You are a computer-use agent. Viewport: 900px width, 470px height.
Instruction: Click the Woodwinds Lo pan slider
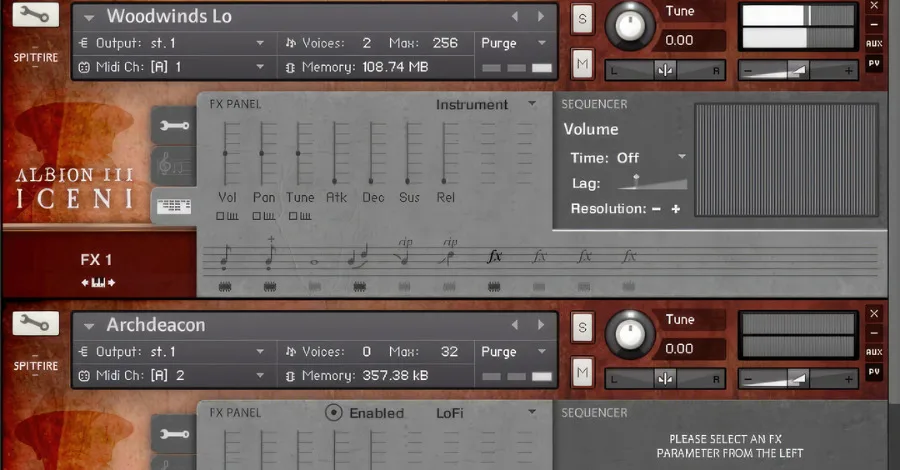(665, 71)
